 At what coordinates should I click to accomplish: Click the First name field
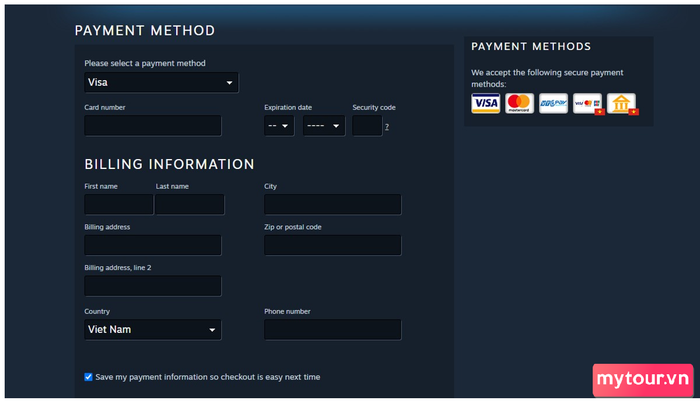(119, 205)
